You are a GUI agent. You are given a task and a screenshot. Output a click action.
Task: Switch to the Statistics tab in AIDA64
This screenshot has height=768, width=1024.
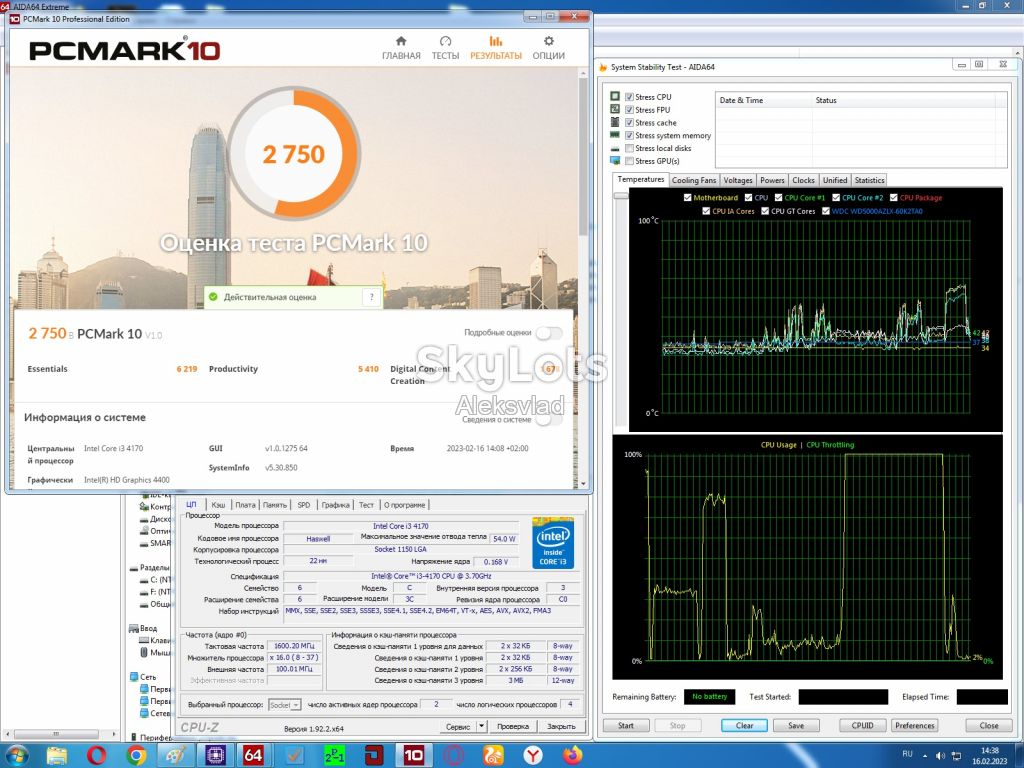click(869, 180)
